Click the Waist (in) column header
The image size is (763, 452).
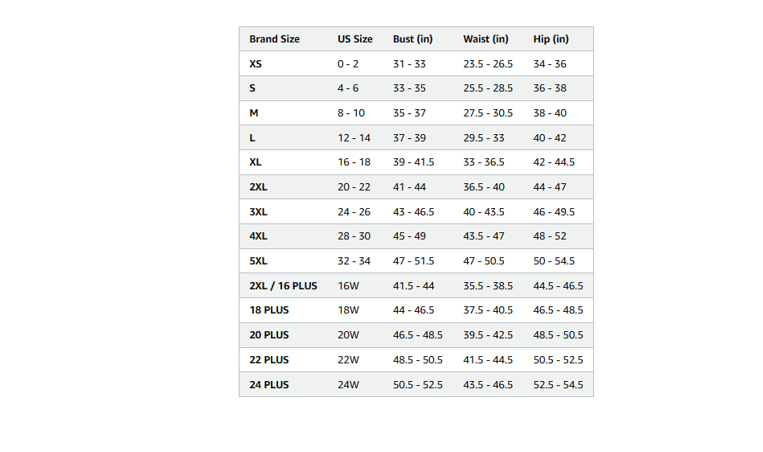[x=486, y=39]
